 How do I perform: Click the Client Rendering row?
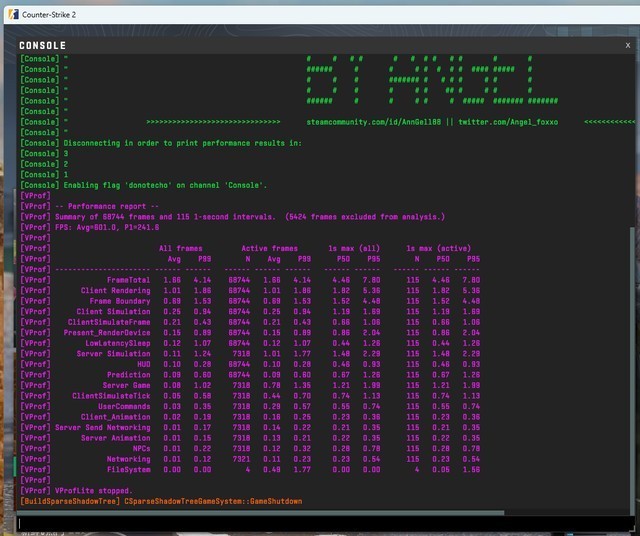115,290
